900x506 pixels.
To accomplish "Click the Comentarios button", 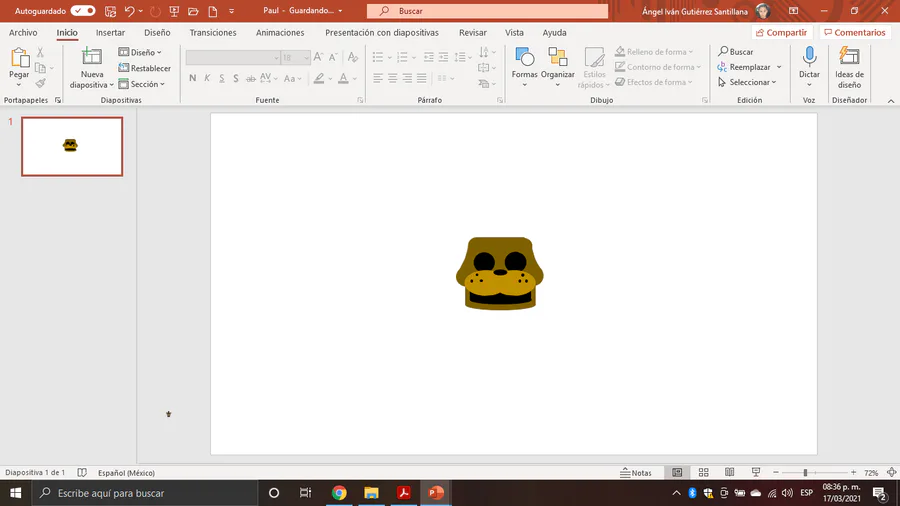I will point(854,33).
